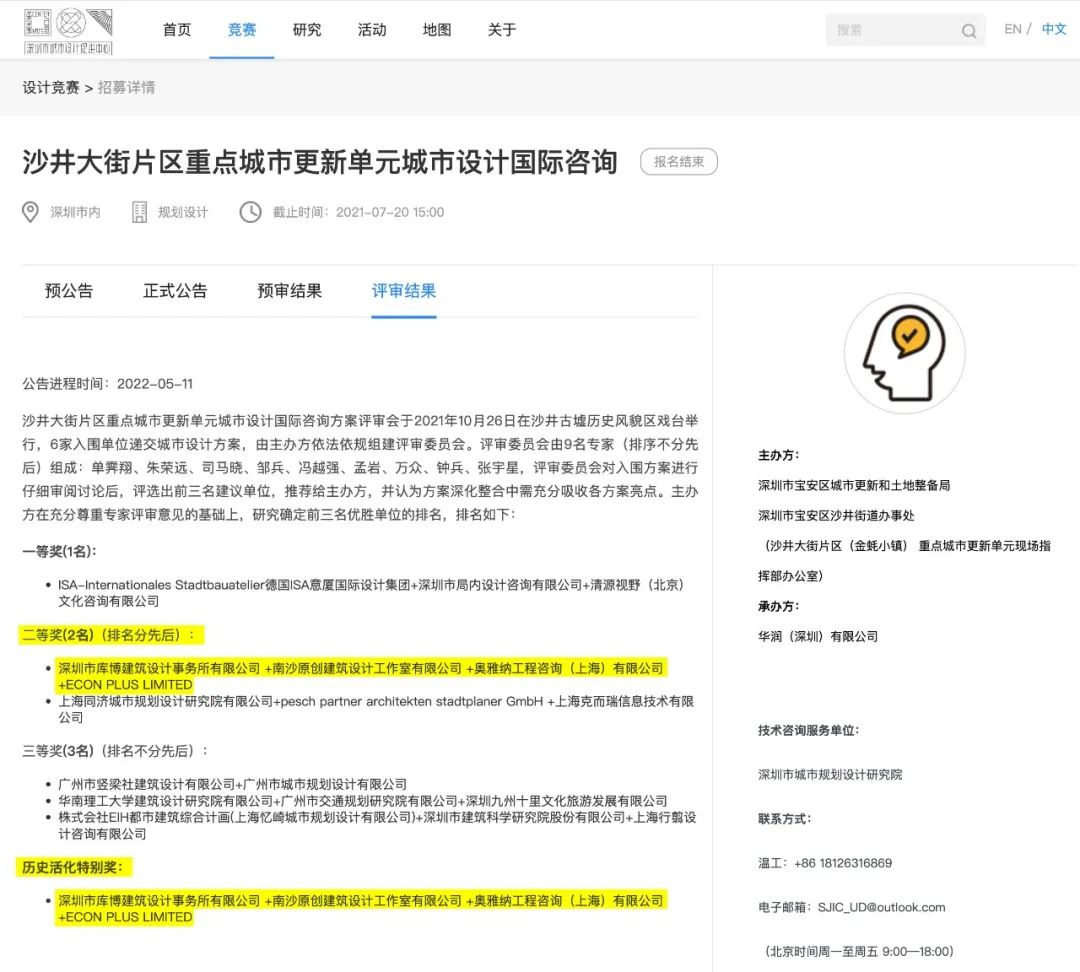1080x972 pixels.
Task: Go to 设计竞赛 breadcrumb link
Action: pyautogui.click(x=51, y=87)
